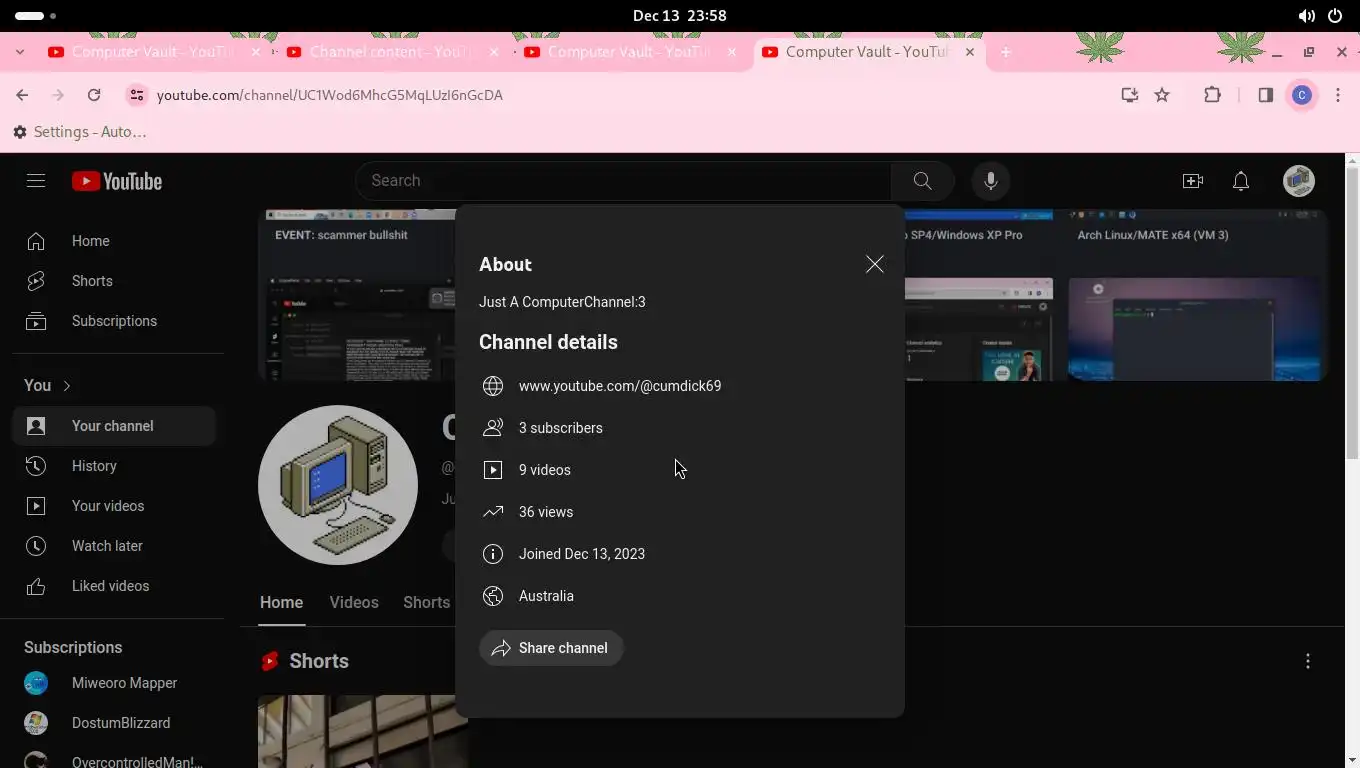
Task: Open Your videos in sidebar
Action: (114, 506)
